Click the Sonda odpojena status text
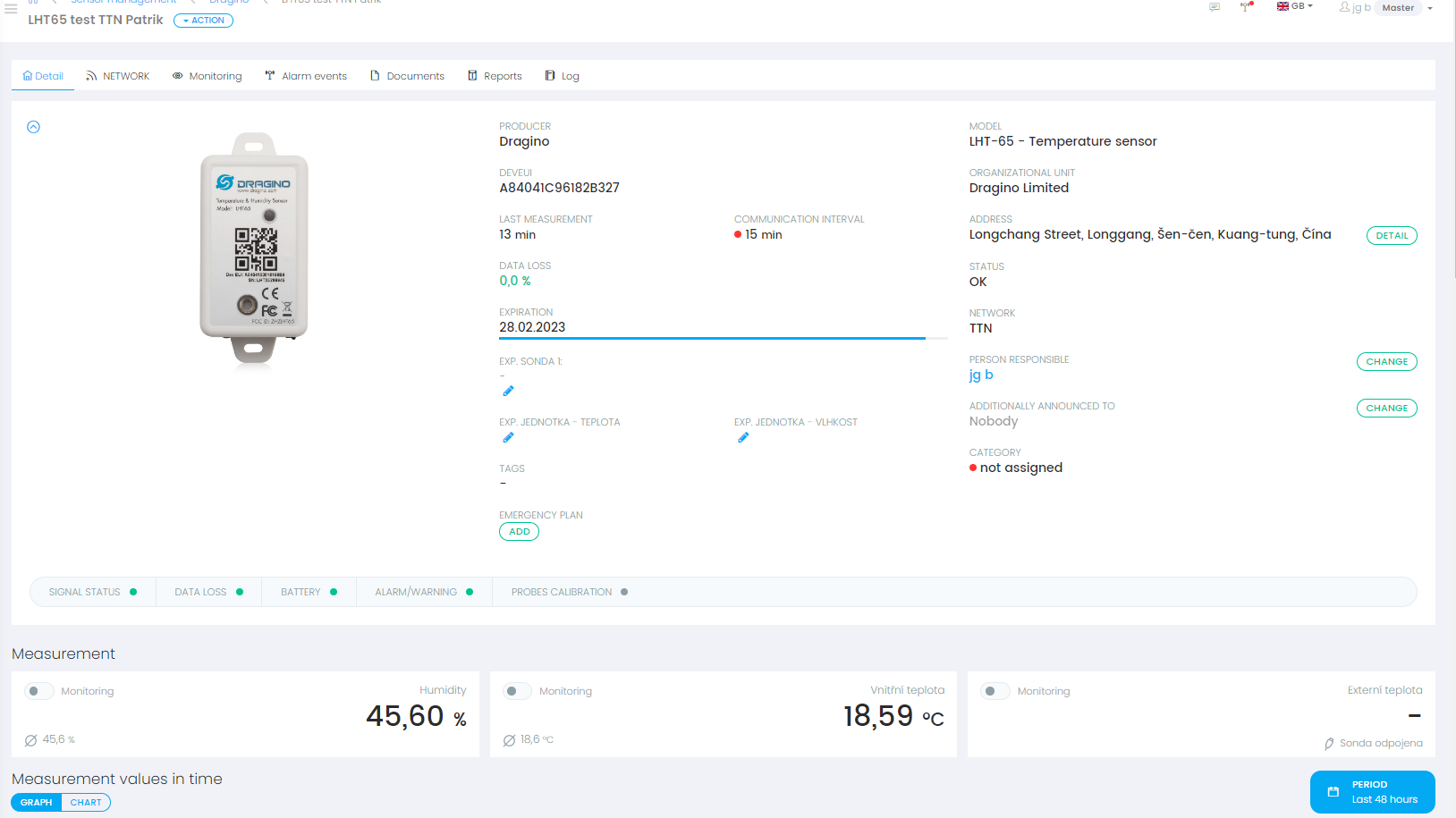This screenshot has height=818, width=1456. pos(1381,743)
